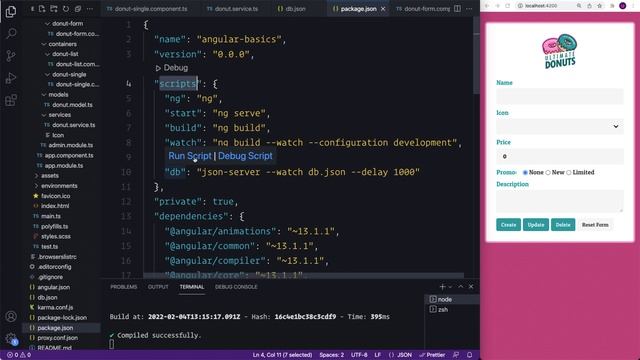Viewport: 640px width, 360px height.
Task: Add a new terminal with plus icon
Action: point(442,287)
